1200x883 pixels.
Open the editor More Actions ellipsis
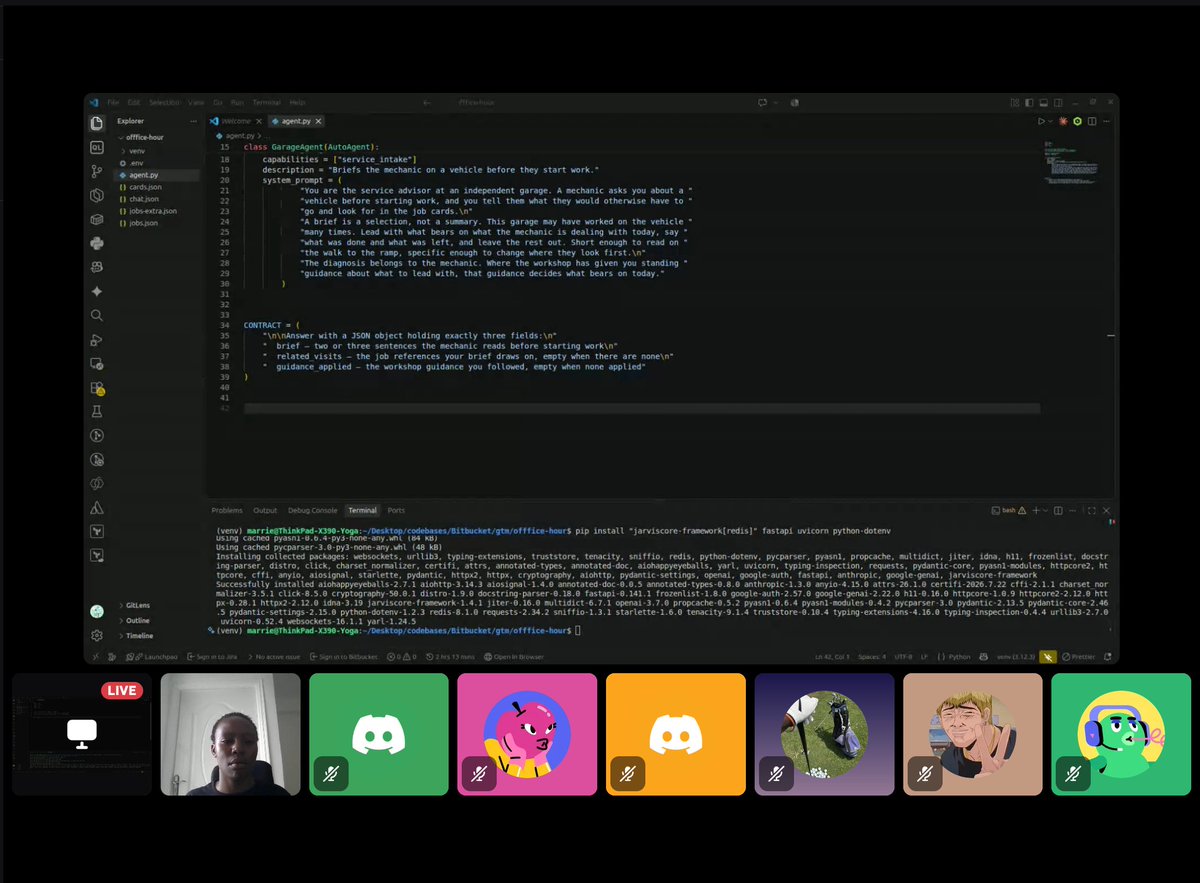point(1105,121)
